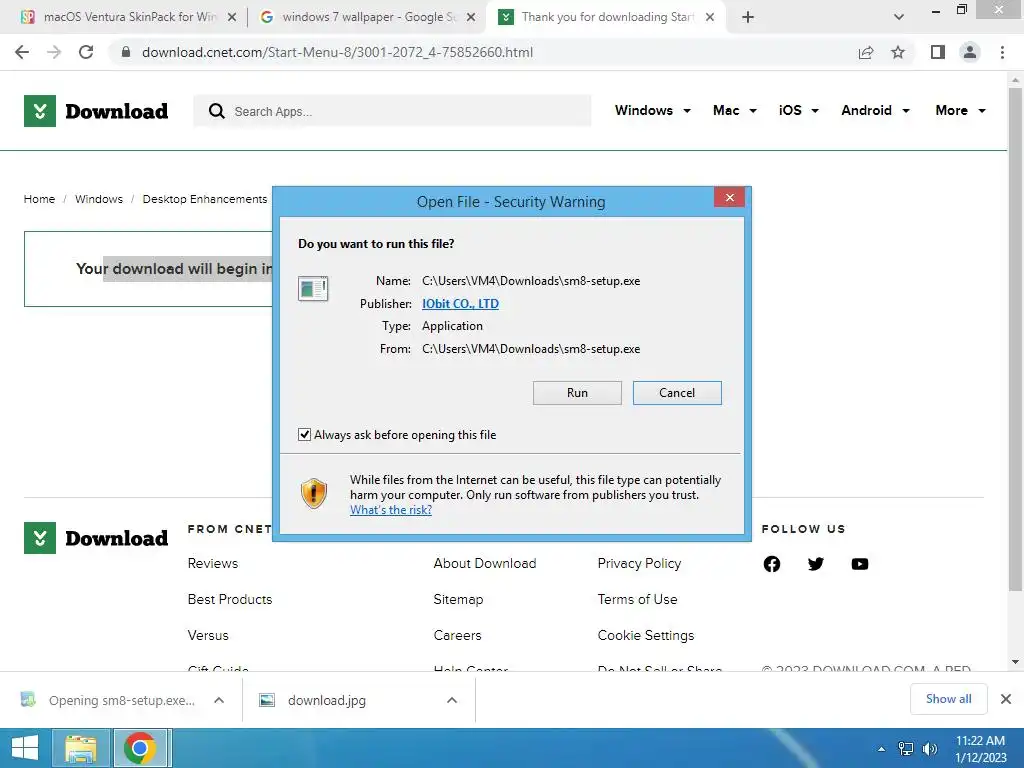Click the green Download logo in header
This screenshot has height=768, width=1024.
point(96,111)
